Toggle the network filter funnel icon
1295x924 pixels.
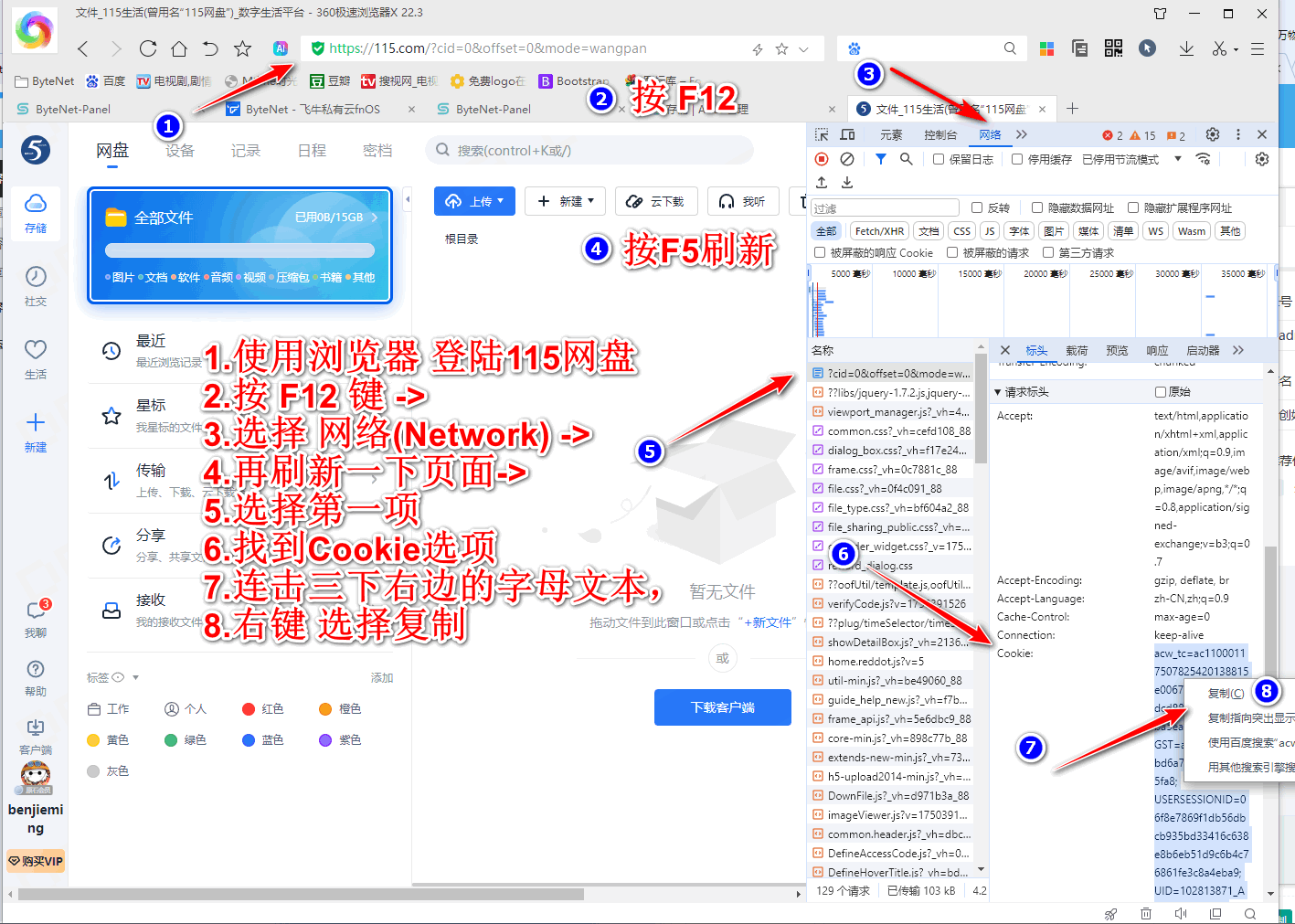[880, 159]
